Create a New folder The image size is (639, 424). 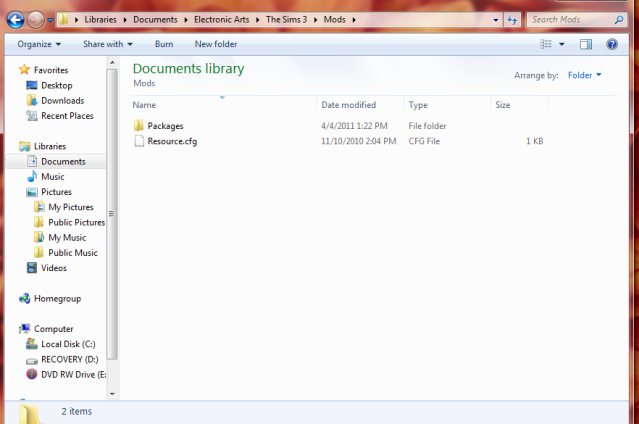[216, 44]
